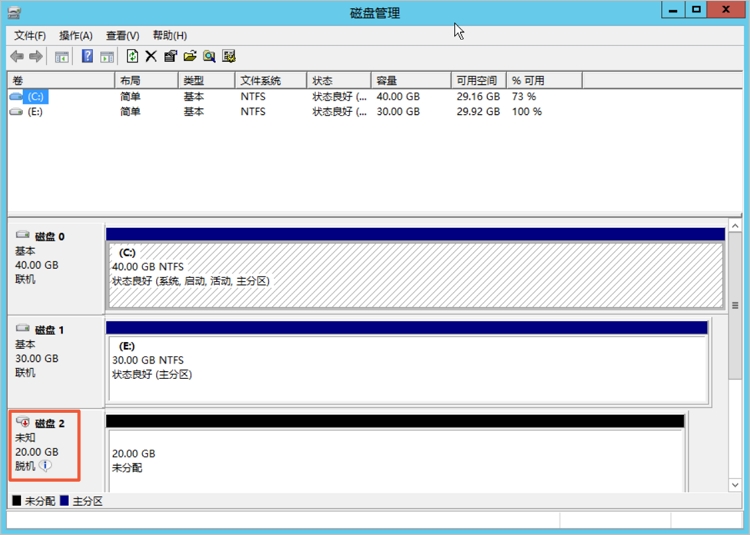Select the 磁盘 2 offline disk label
750x535 pixels.
click(x=49, y=424)
